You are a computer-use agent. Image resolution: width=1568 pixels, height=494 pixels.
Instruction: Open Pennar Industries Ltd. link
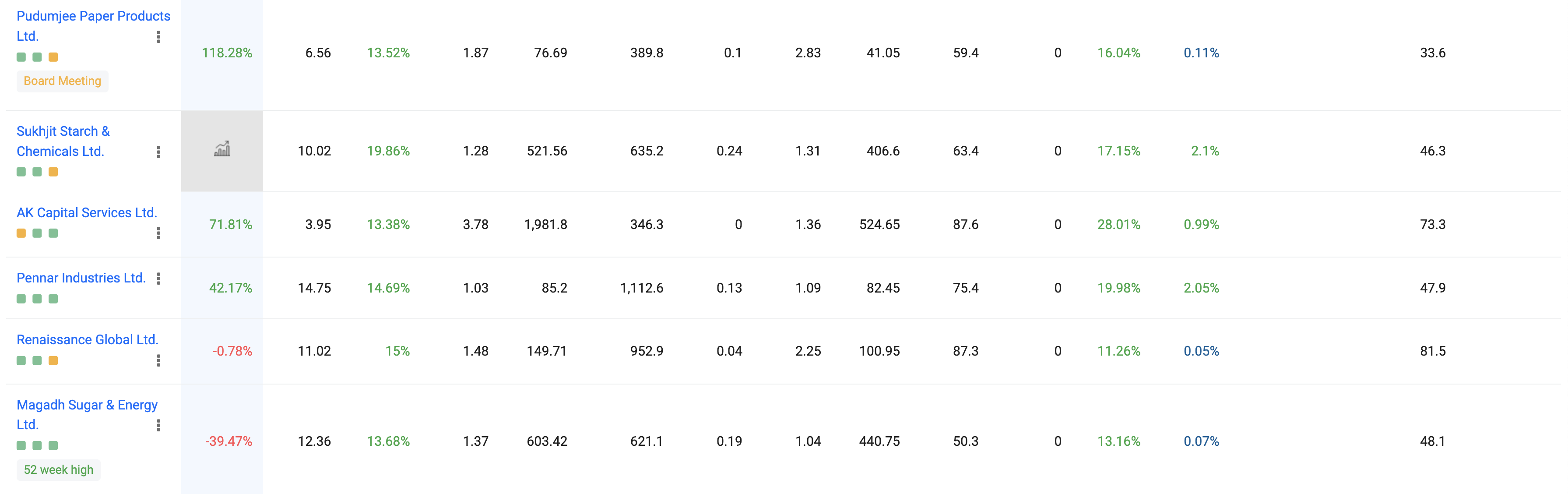[81, 278]
